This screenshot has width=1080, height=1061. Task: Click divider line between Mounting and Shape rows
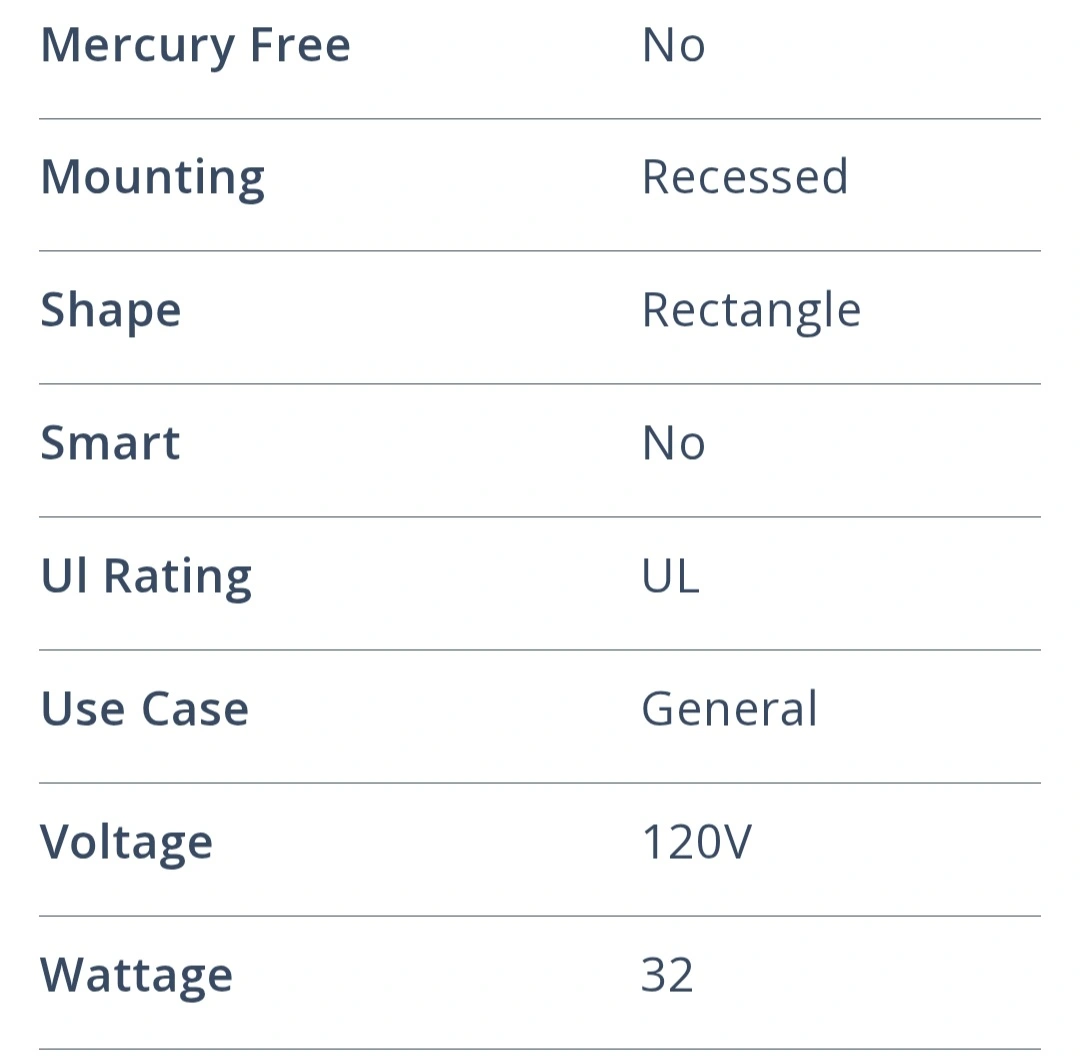pos(540,251)
